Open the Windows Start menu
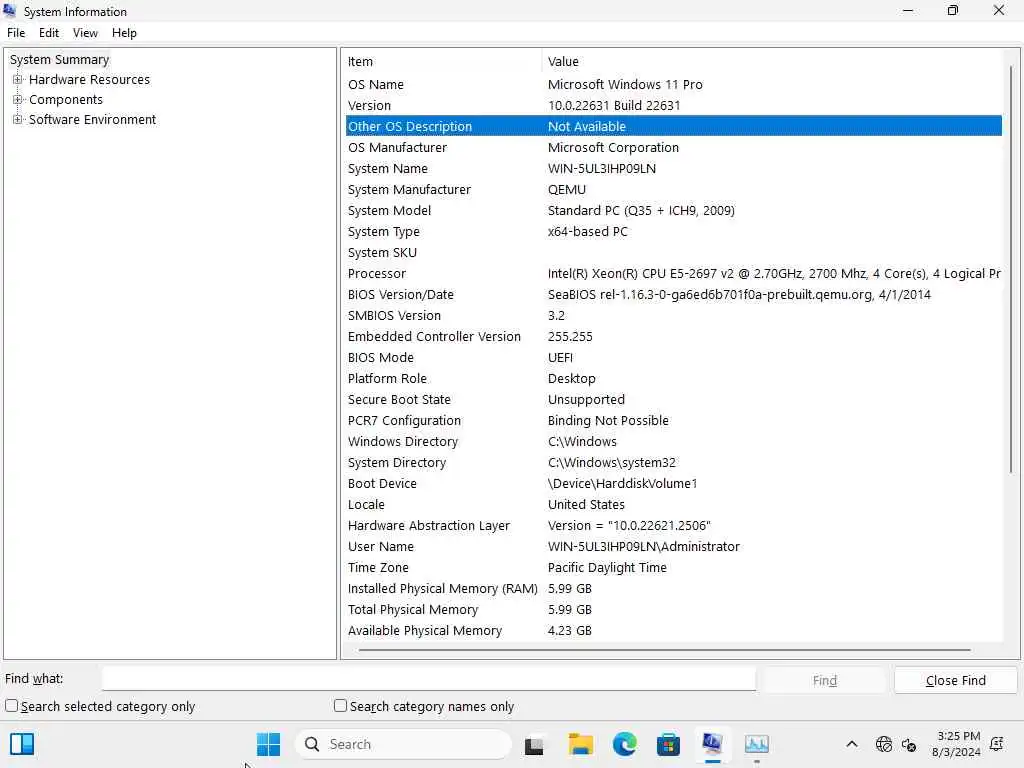 point(268,744)
